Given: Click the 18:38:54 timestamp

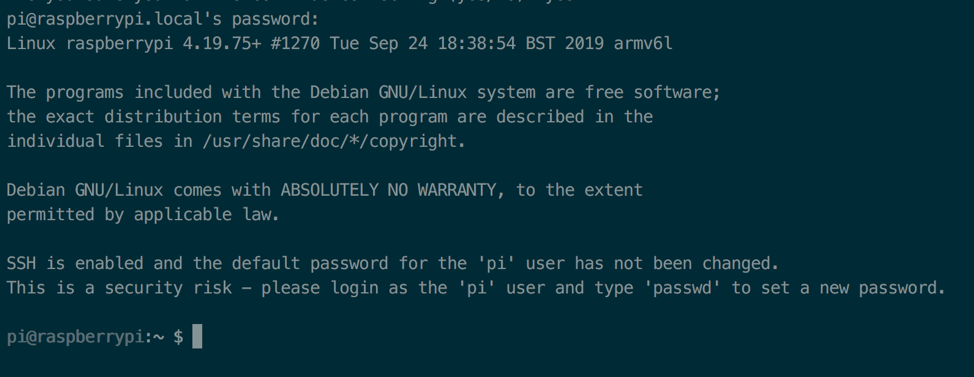Looking at the screenshot, I should (x=476, y=44).
